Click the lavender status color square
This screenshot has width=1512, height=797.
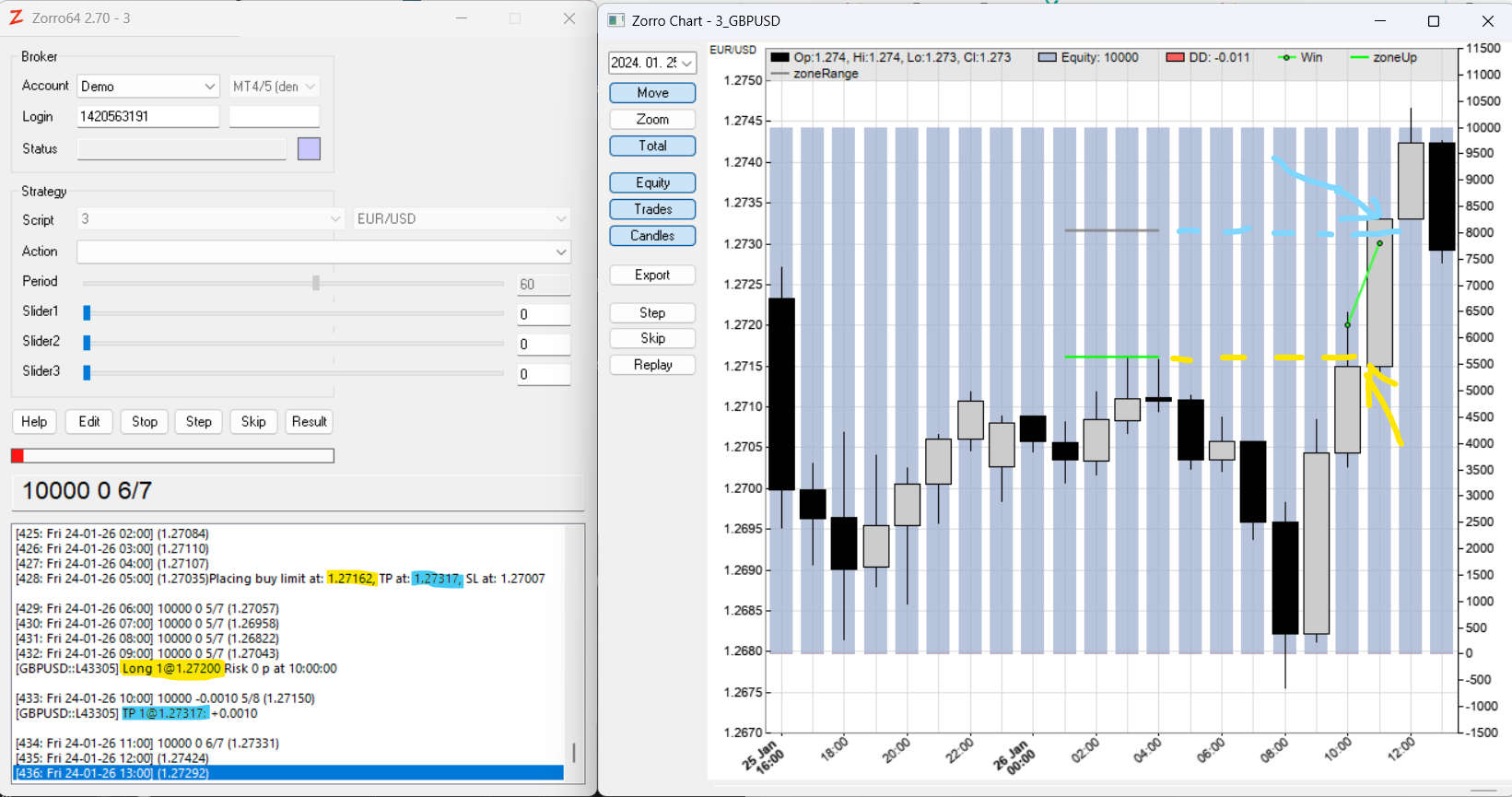(x=309, y=148)
